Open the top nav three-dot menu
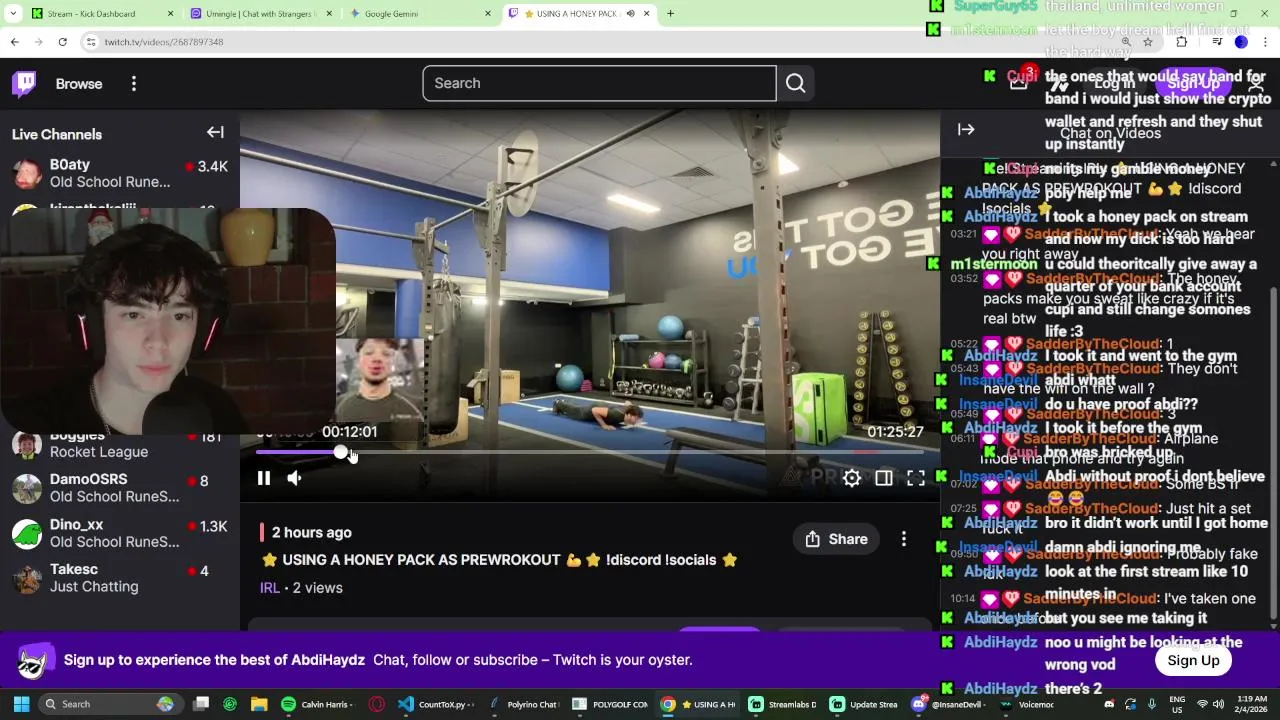Viewport: 1280px width, 720px height. [134, 84]
